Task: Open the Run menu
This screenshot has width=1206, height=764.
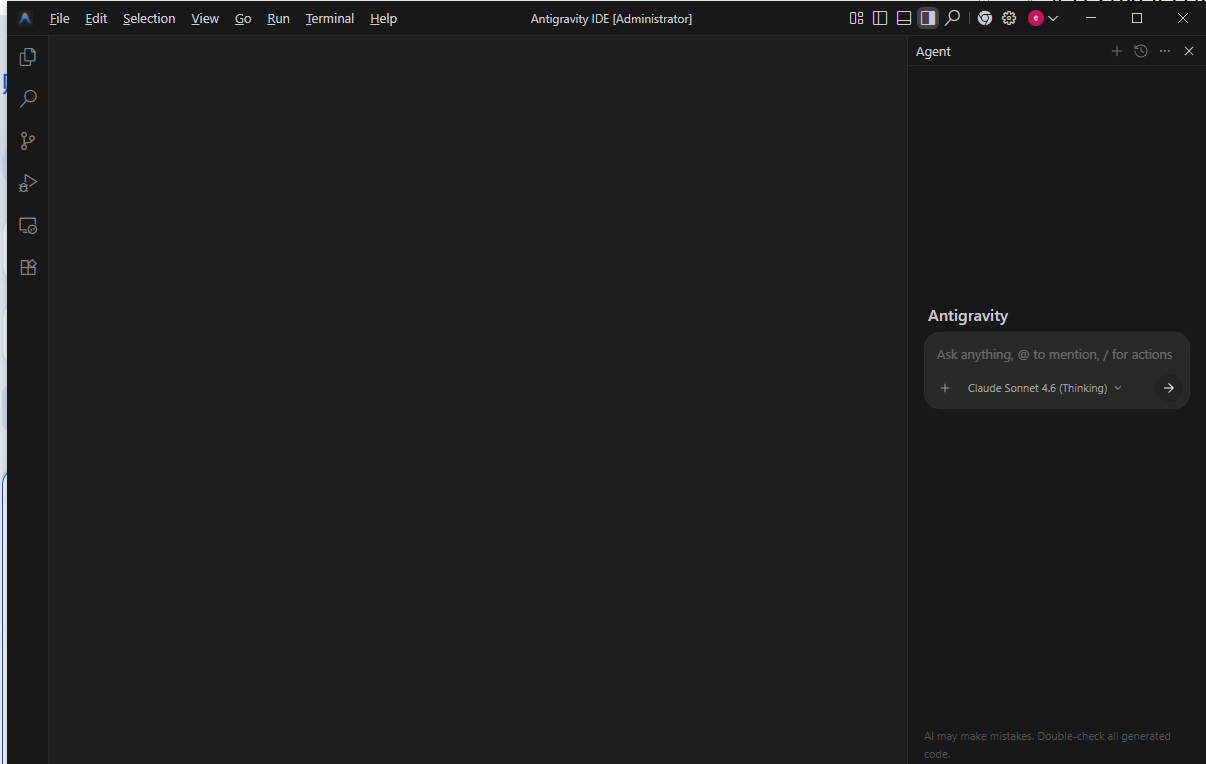Action: 279,18
